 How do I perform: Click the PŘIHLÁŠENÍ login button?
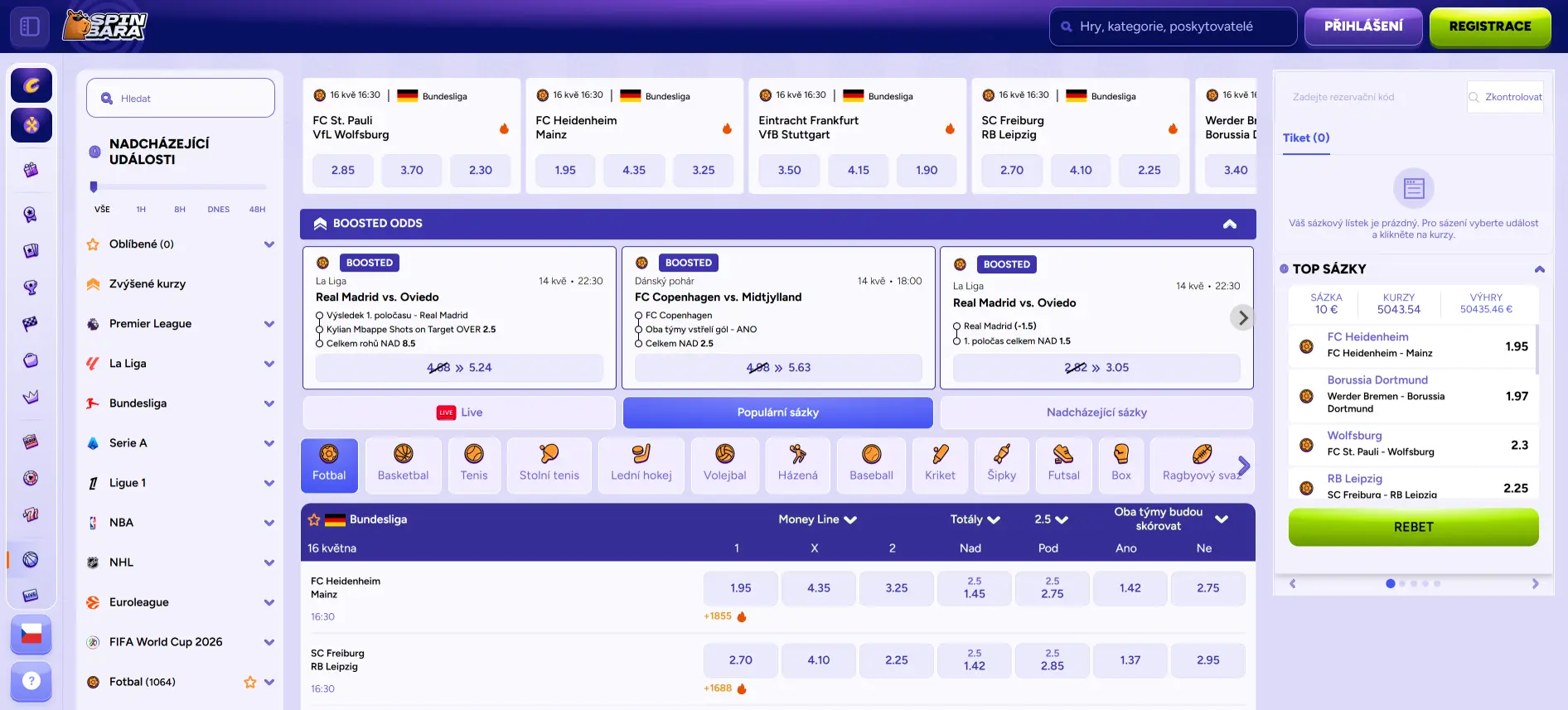(x=1363, y=27)
